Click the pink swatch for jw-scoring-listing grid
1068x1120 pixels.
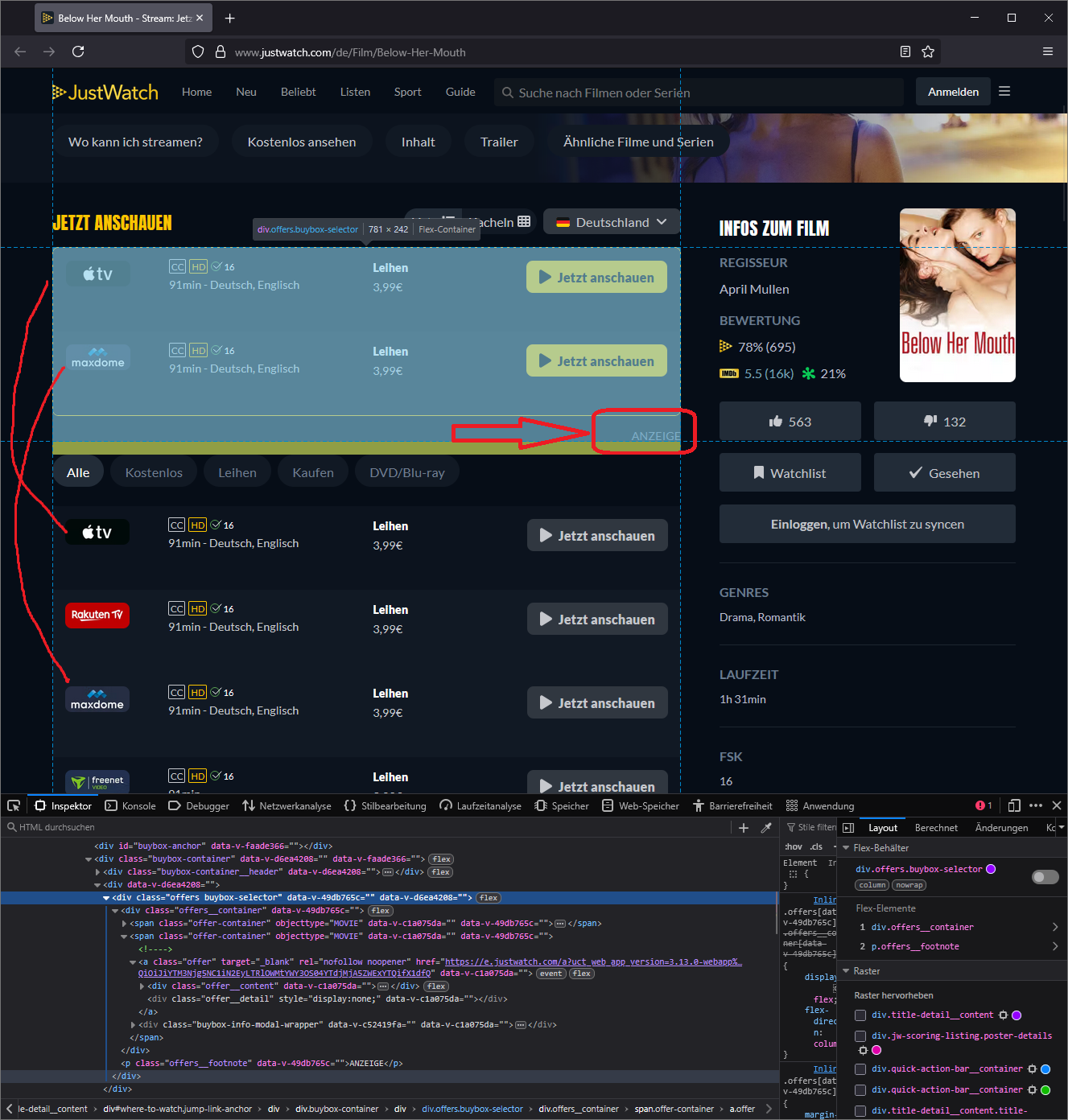876,1050
